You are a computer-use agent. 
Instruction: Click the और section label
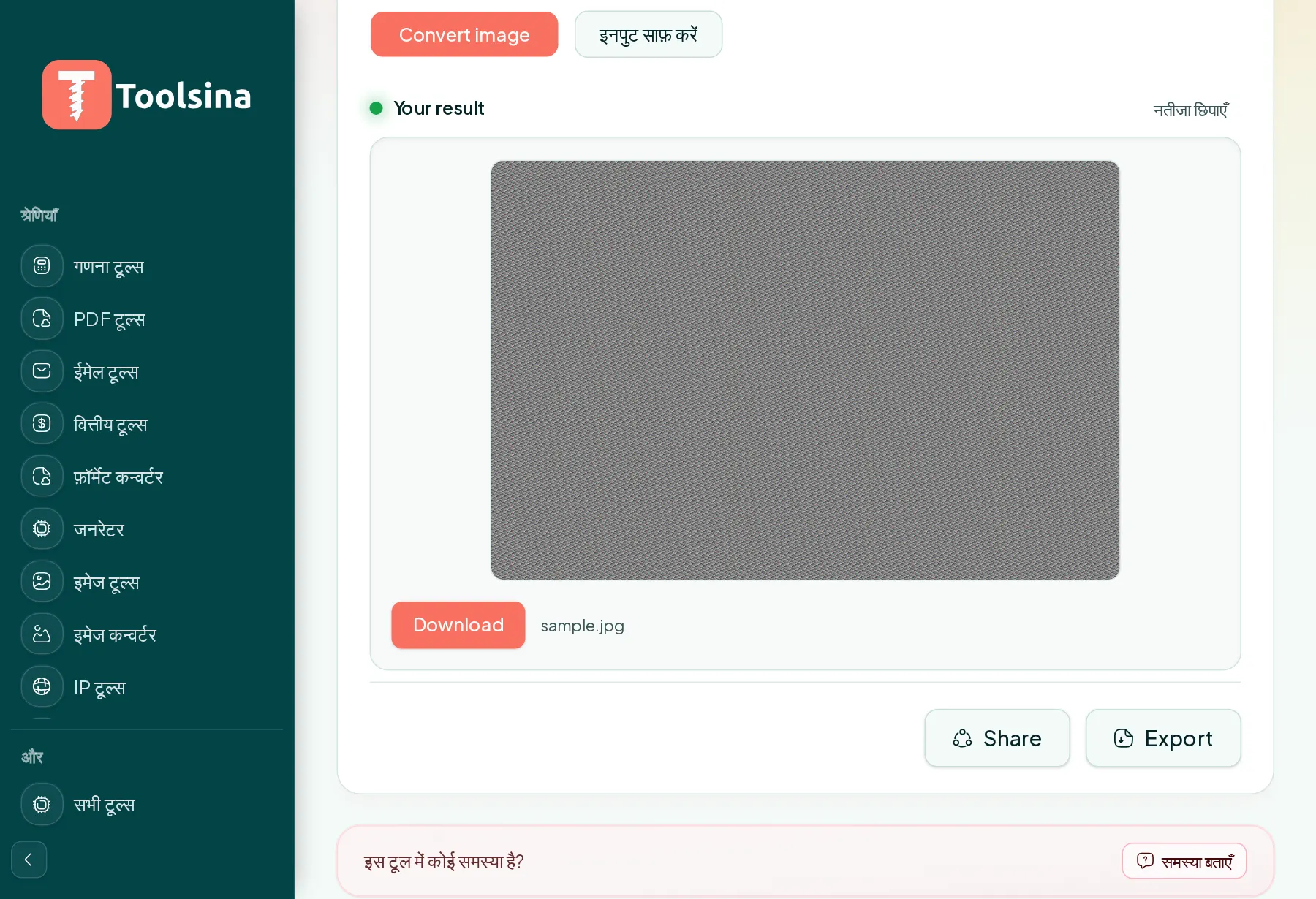[x=32, y=757]
